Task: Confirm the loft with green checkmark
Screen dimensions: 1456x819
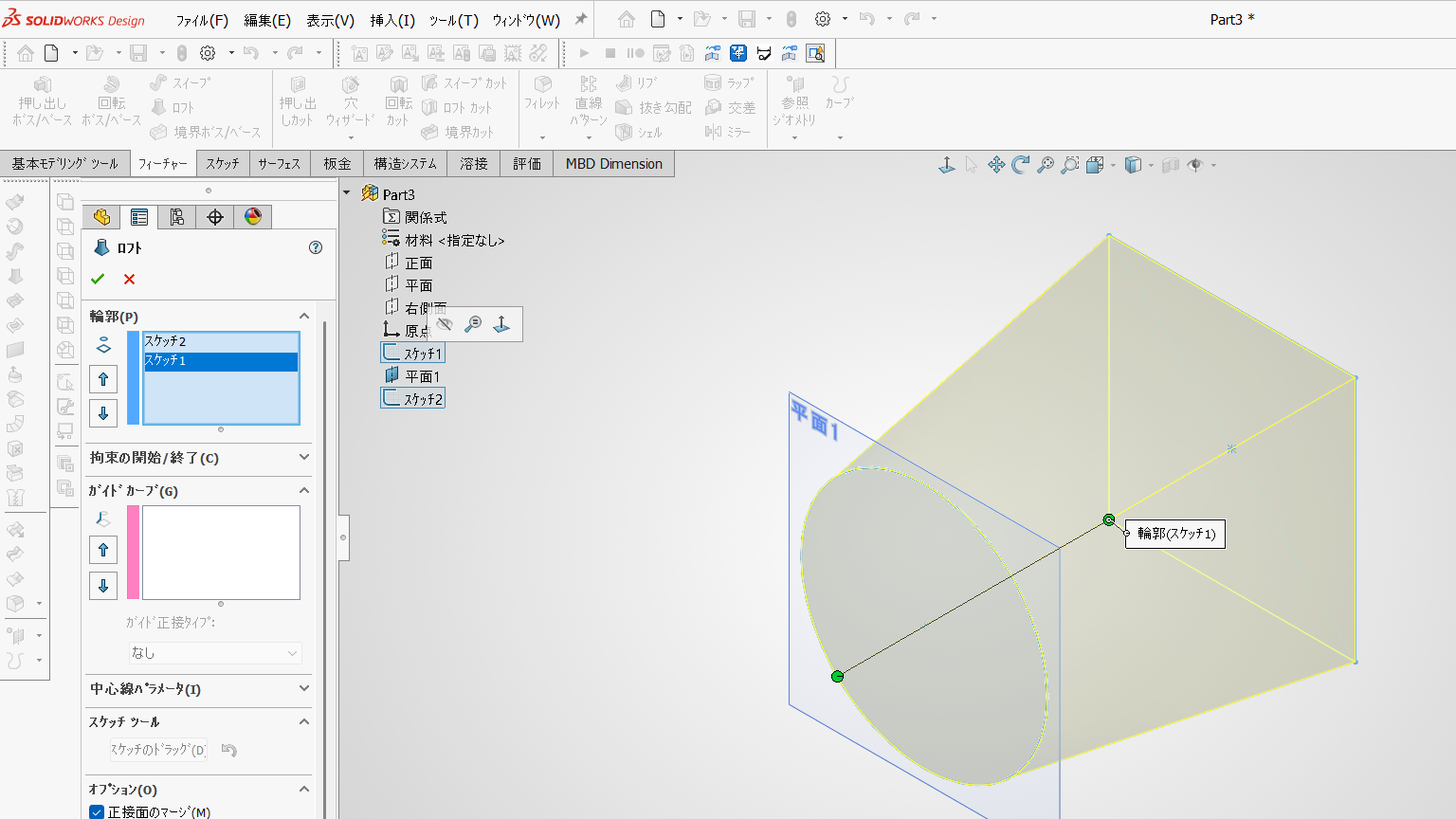Action: point(98,279)
